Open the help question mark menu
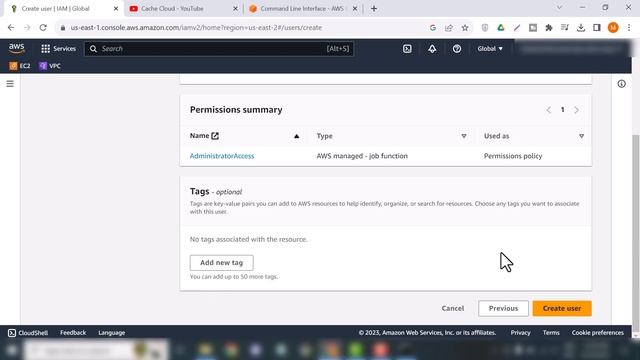Screen dimensions: 640x360 point(457,49)
